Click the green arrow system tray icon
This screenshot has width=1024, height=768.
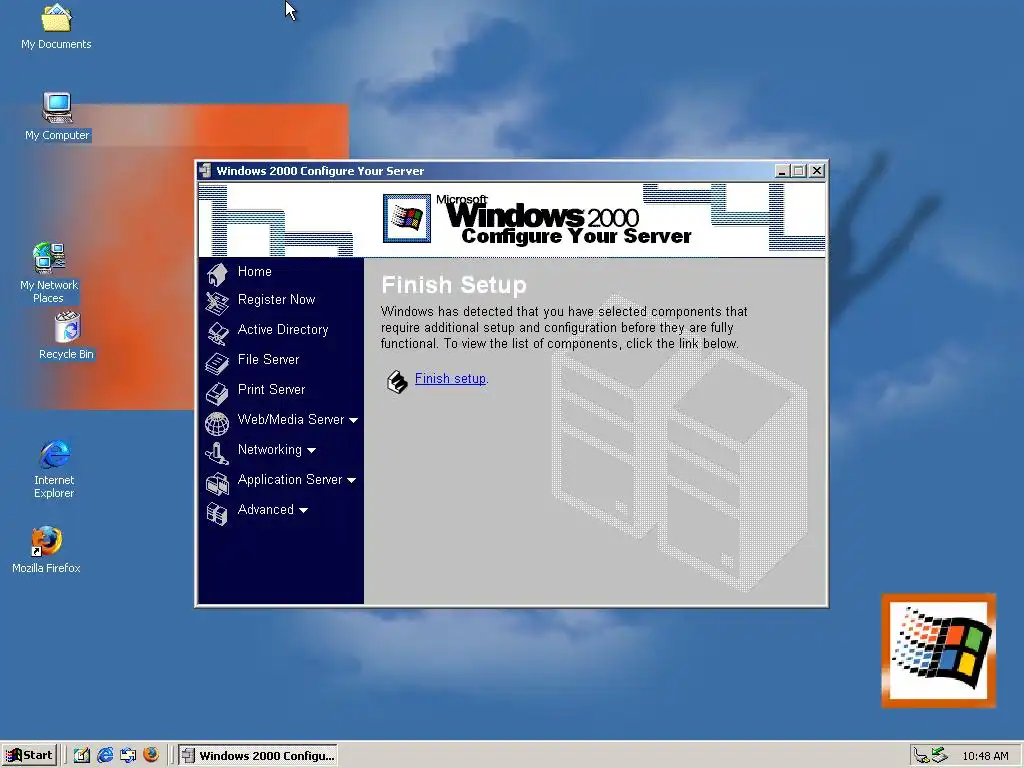pyautogui.click(x=939, y=755)
